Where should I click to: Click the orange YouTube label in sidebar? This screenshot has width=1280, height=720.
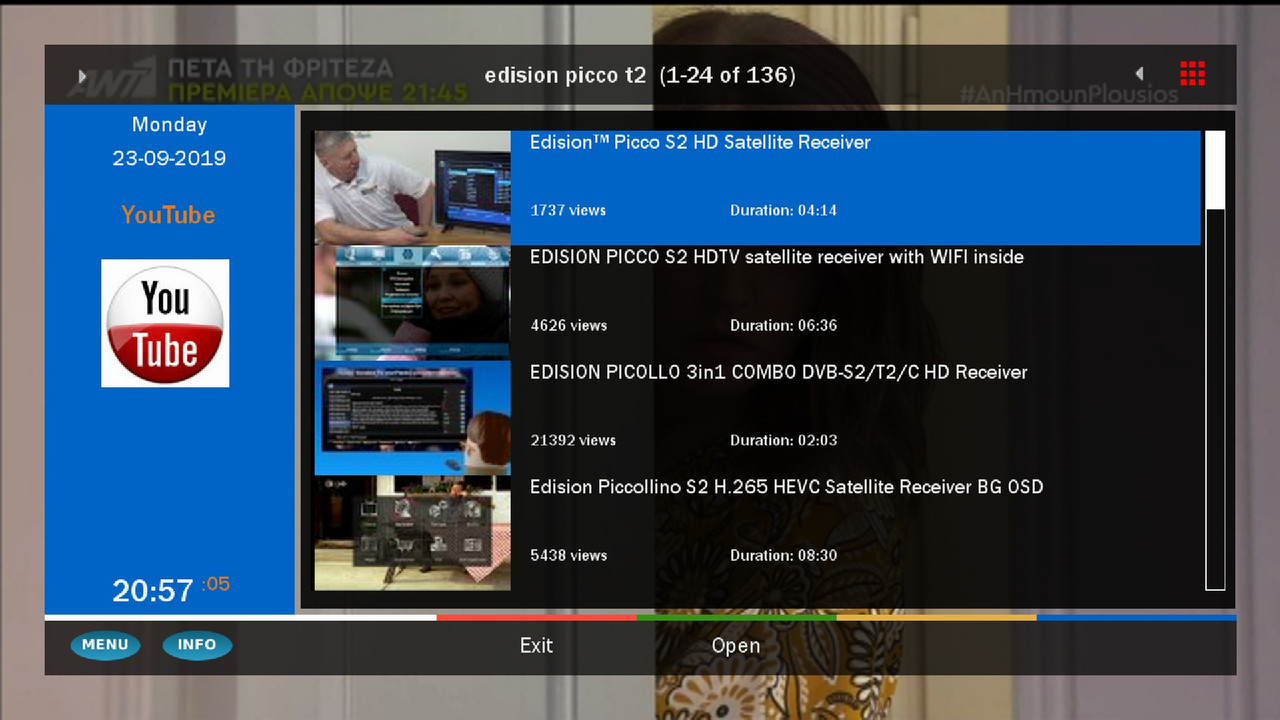168,215
